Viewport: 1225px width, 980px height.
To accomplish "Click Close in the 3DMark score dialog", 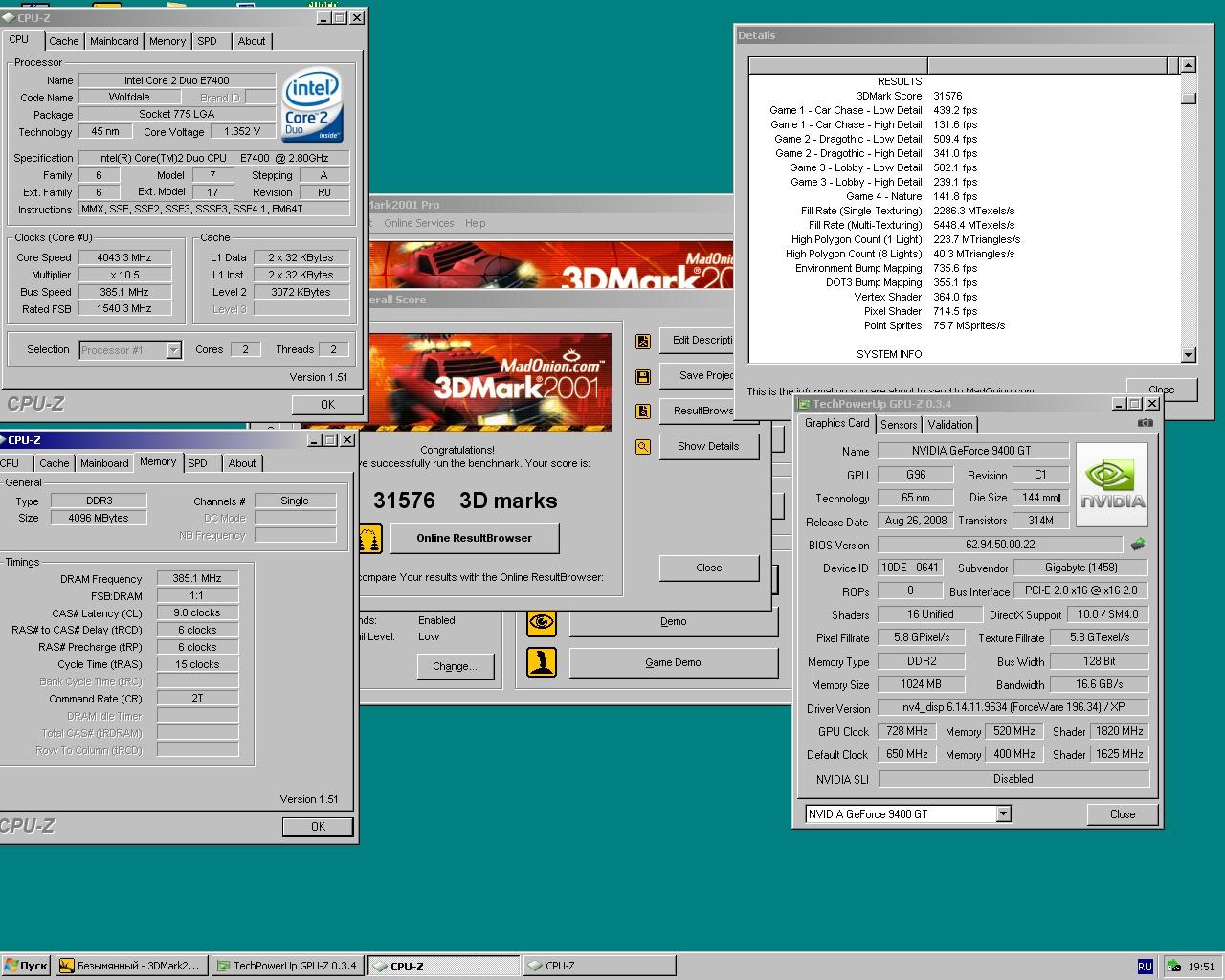I will coord(709,568).
